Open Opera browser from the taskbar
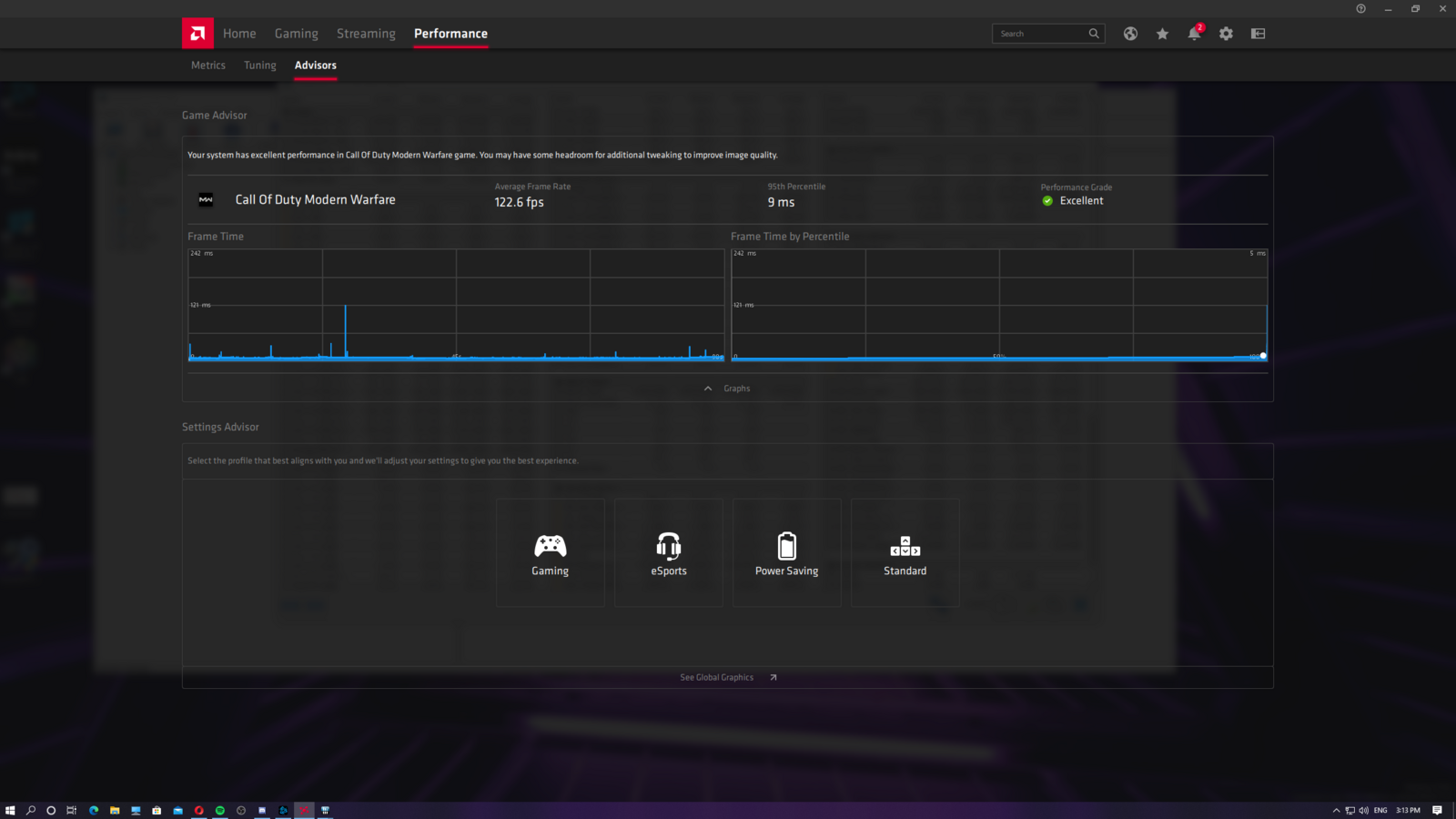1456x819 pixels. click(x=198, y=810)
